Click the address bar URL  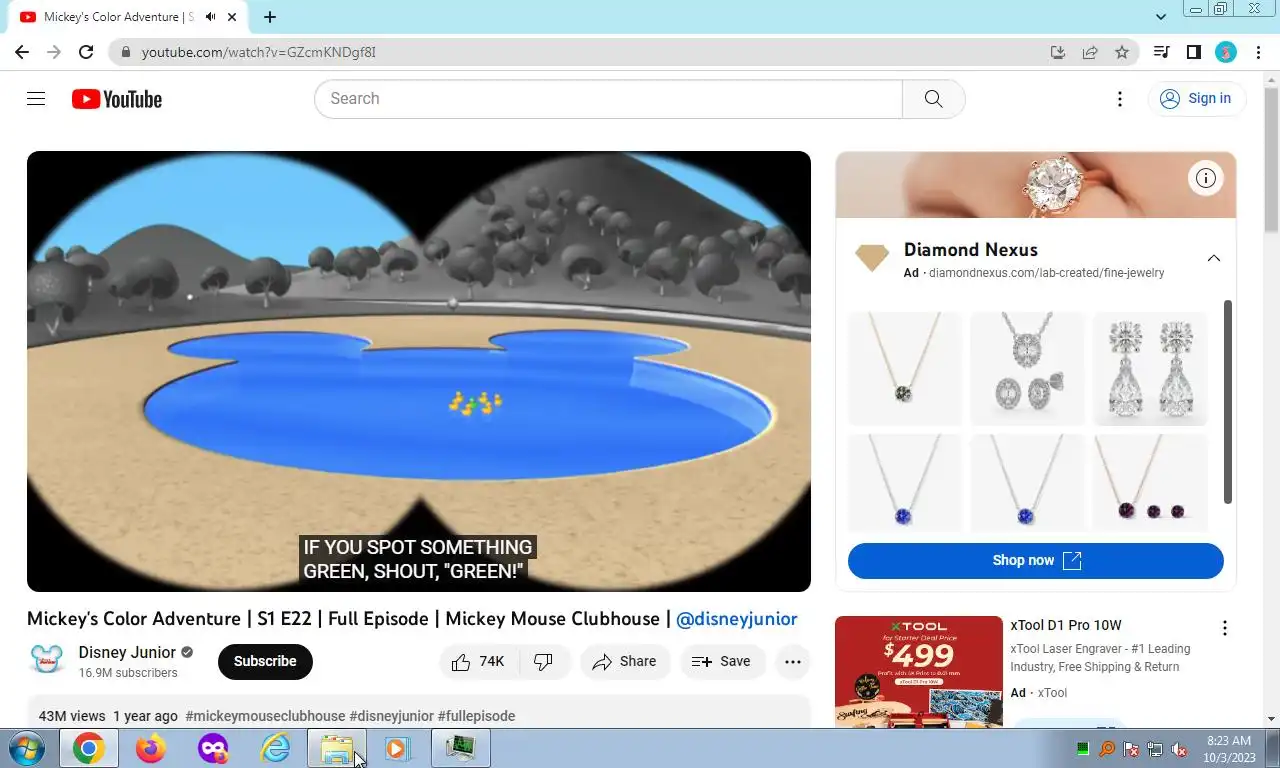coord(258,52)
